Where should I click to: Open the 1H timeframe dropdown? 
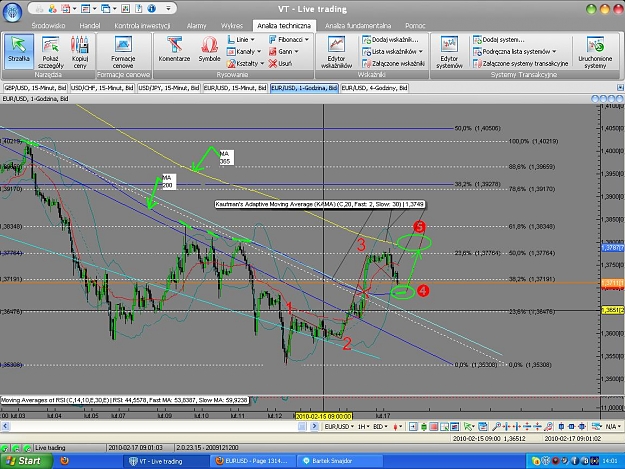pyautogui.click(x=363, y=426)
